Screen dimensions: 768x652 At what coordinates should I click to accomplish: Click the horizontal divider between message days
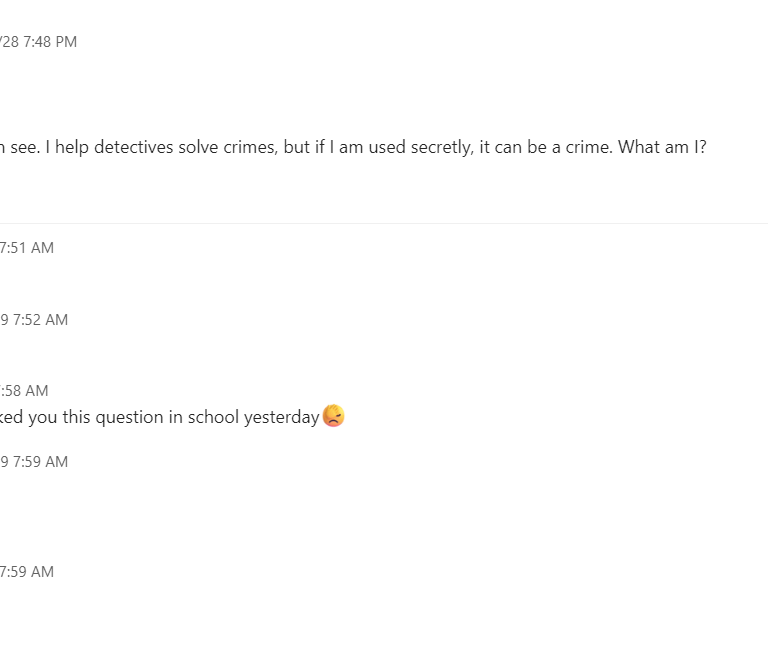pos(384,223)
